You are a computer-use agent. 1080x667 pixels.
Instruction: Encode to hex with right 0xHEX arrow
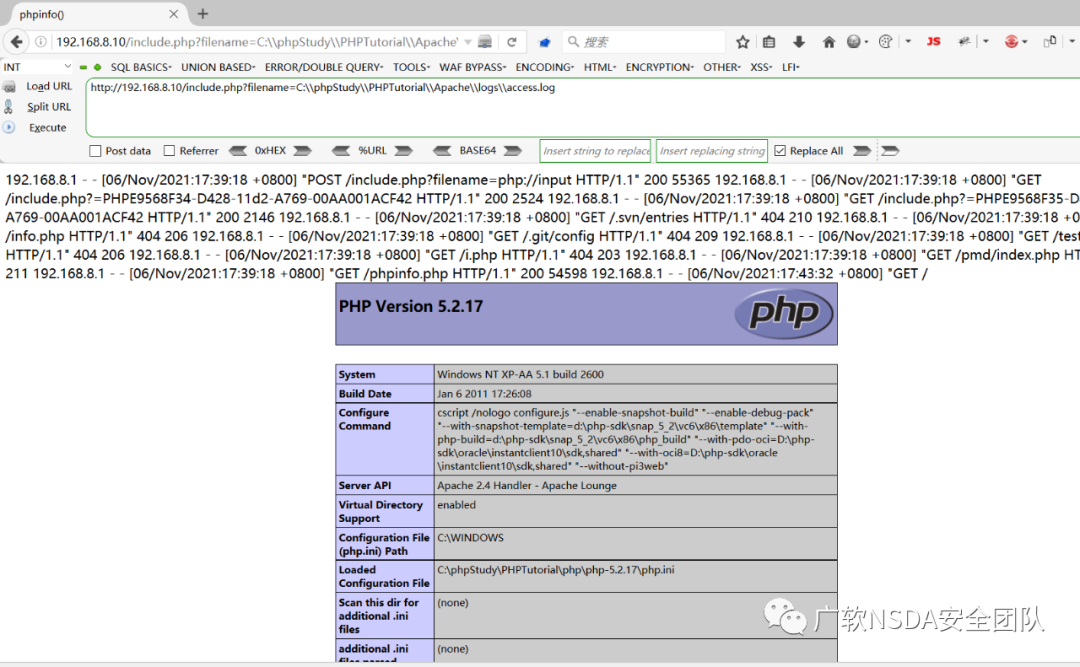click(302, 151)
